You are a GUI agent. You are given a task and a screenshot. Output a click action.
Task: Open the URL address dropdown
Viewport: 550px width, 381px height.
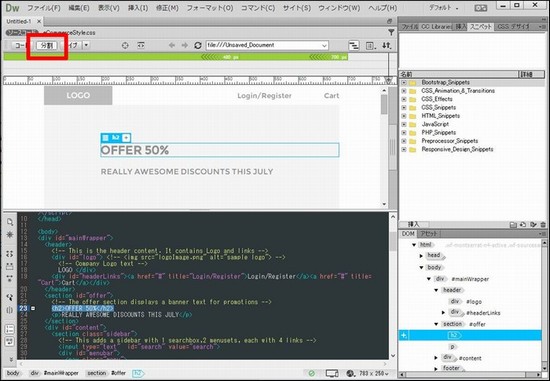click(x=324, y=46)
